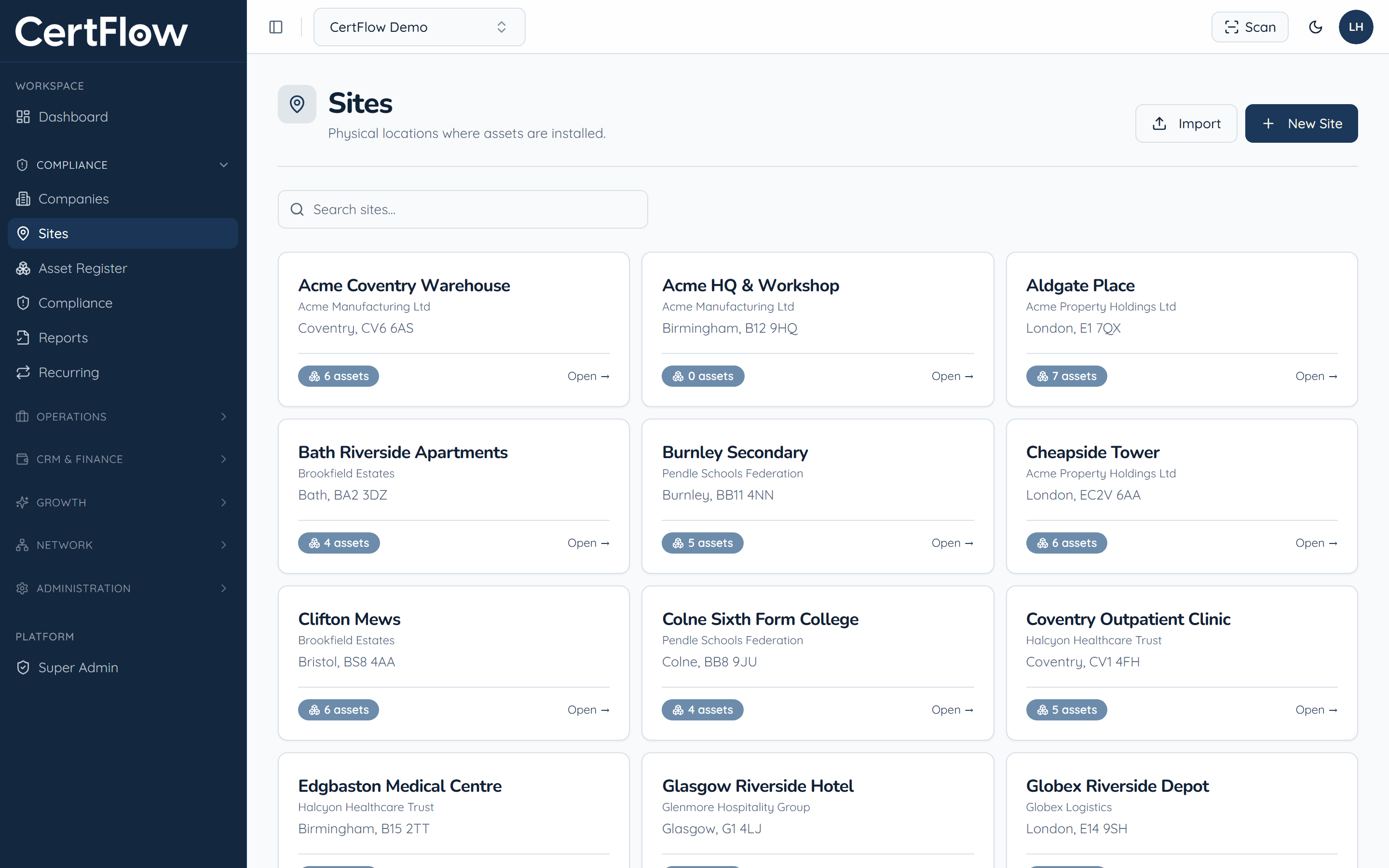Click 6 assets badge on Acme Coventry Warehouse
1389x868 pixels.
[338, 376]
